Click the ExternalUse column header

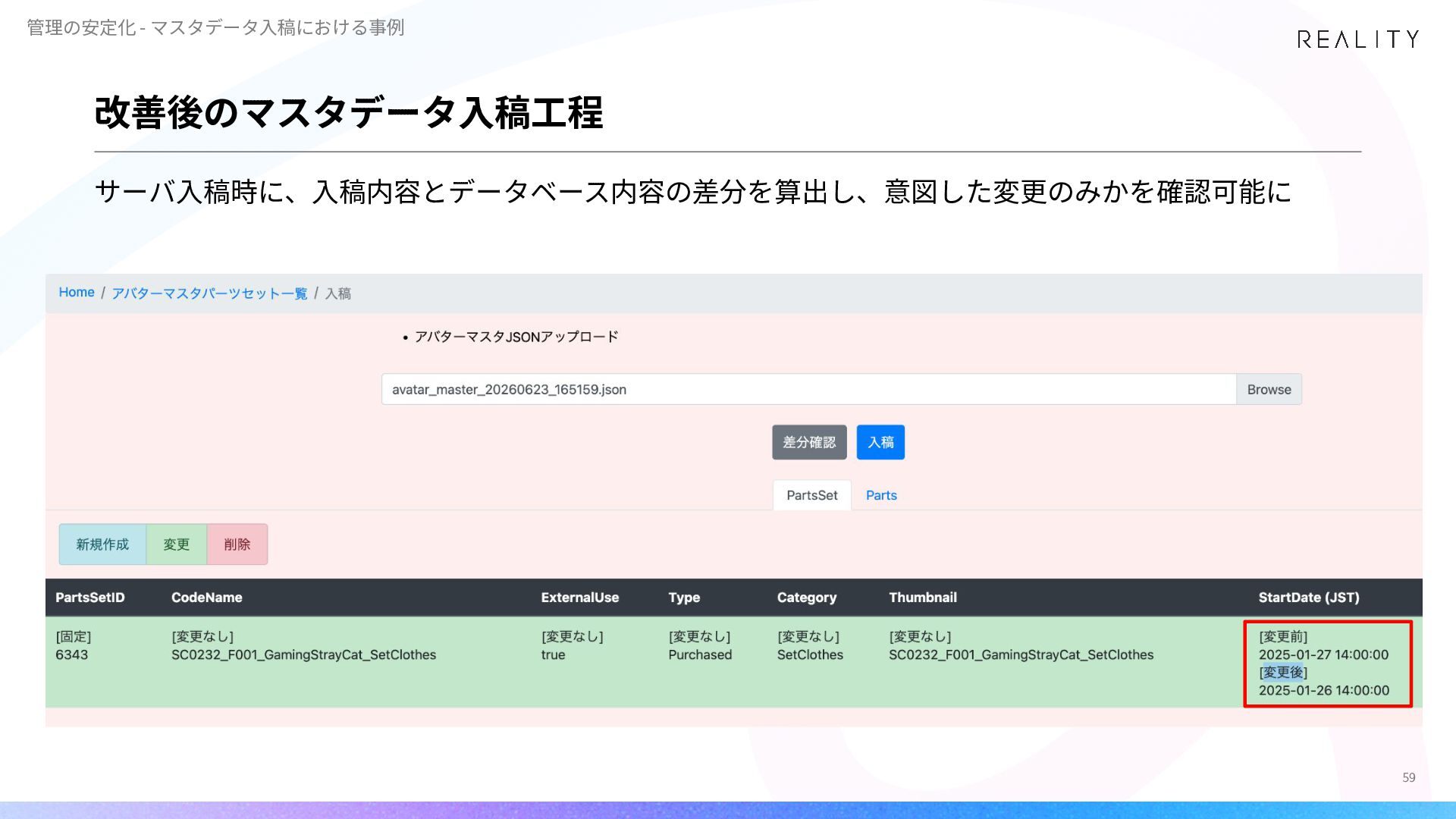coord(580,598)
